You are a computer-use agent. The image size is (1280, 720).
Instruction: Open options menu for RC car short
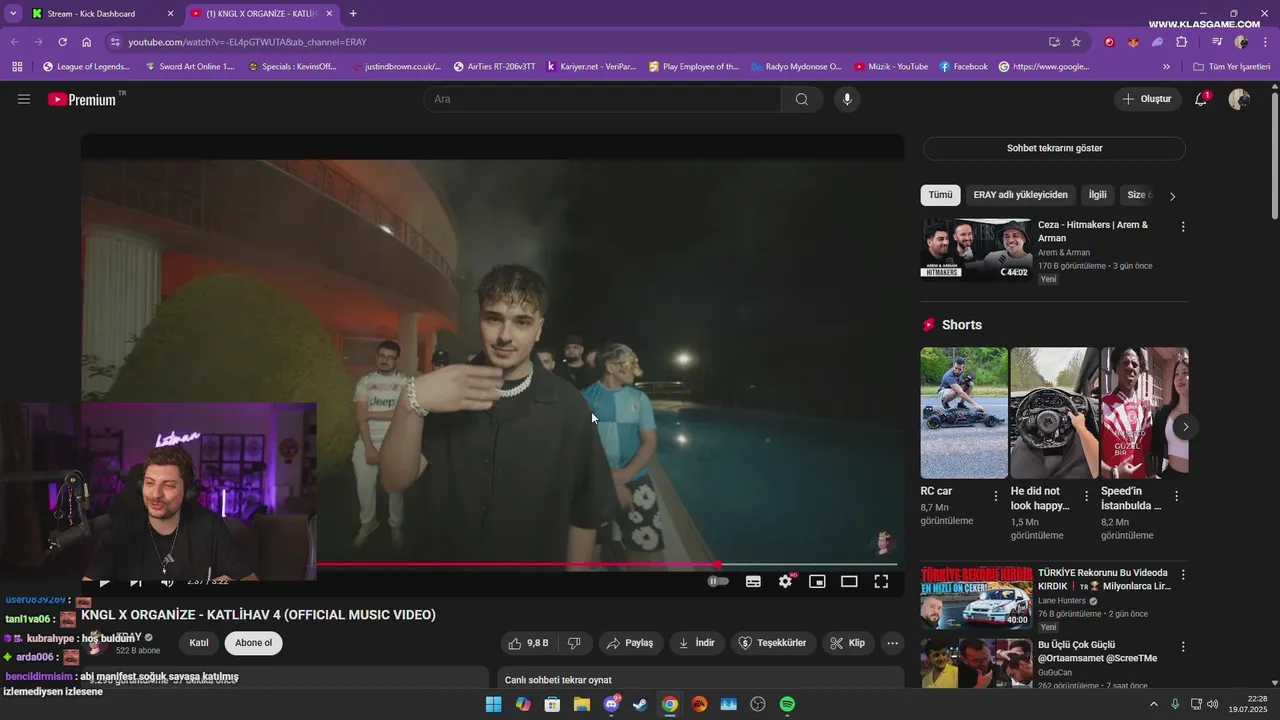[995, 496]
